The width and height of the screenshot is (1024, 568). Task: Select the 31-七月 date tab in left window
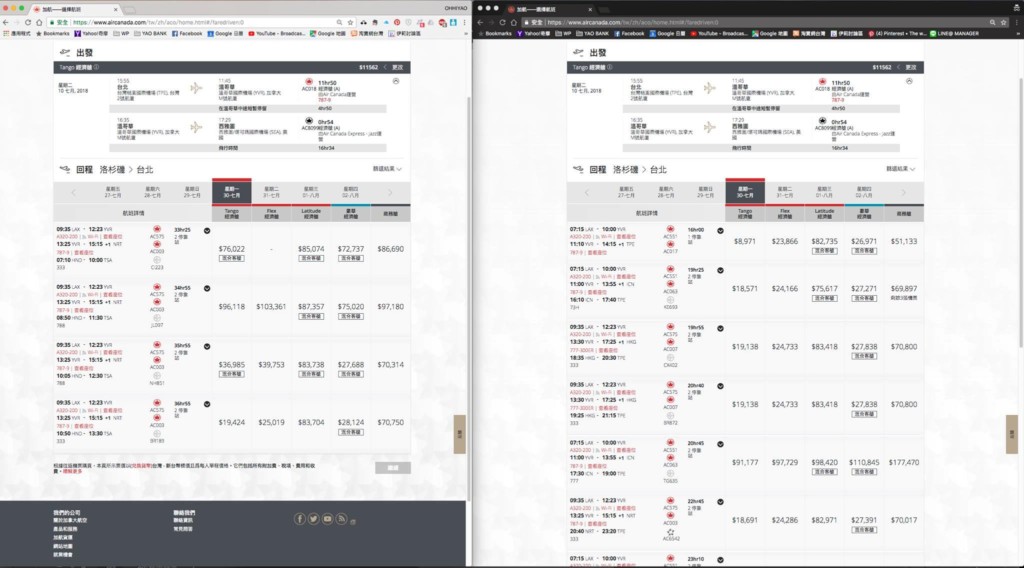pos(271,192)
